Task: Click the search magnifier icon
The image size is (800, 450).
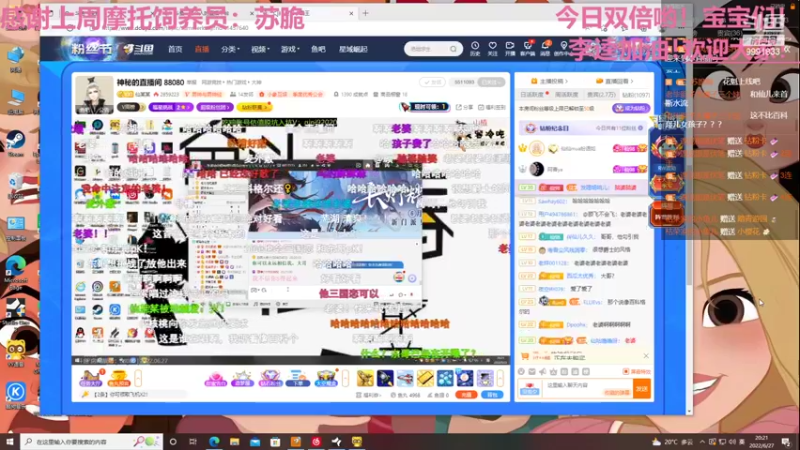Action: 453,49
